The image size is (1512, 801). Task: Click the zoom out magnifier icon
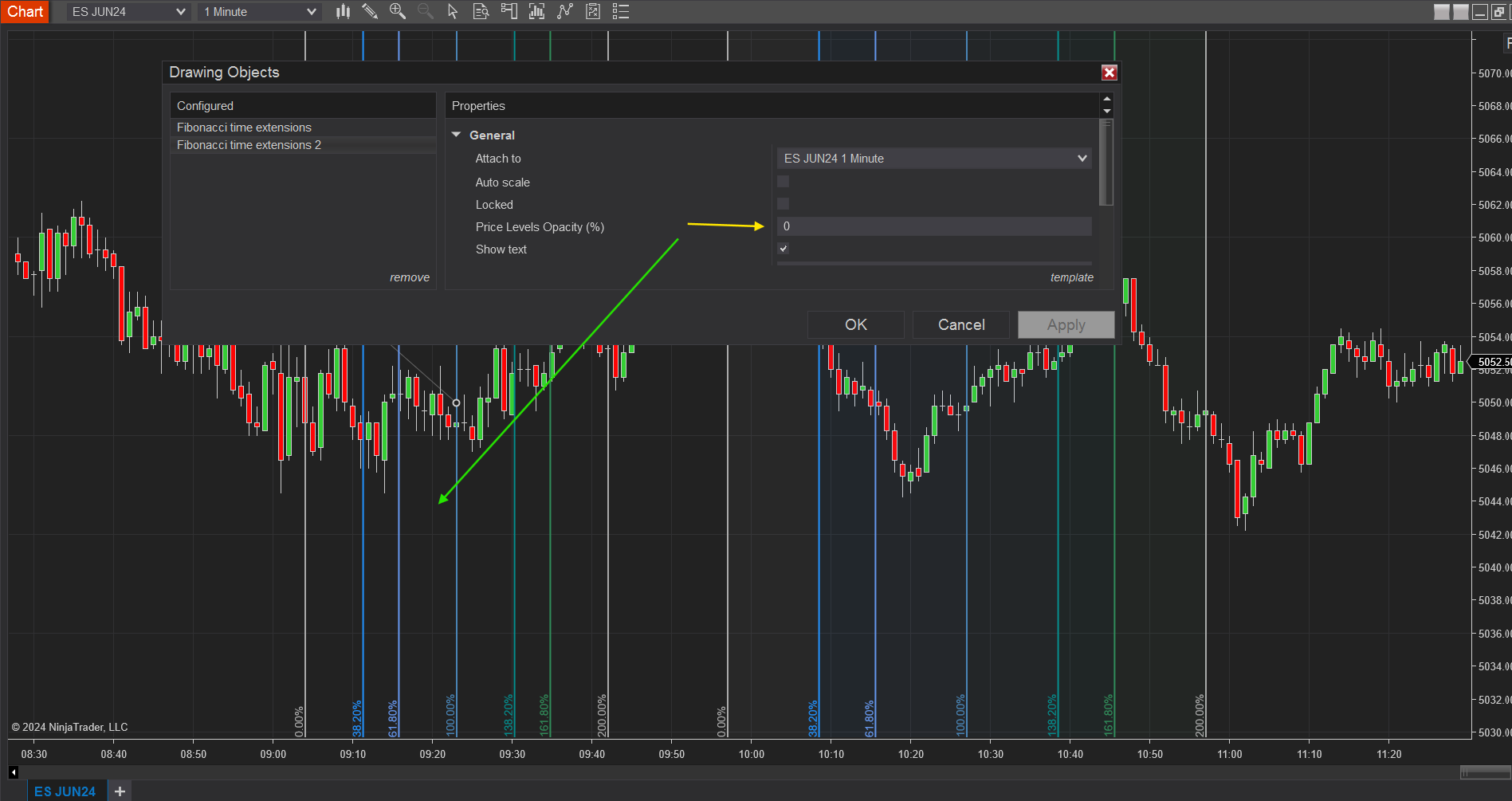click(x=426, y=11)
